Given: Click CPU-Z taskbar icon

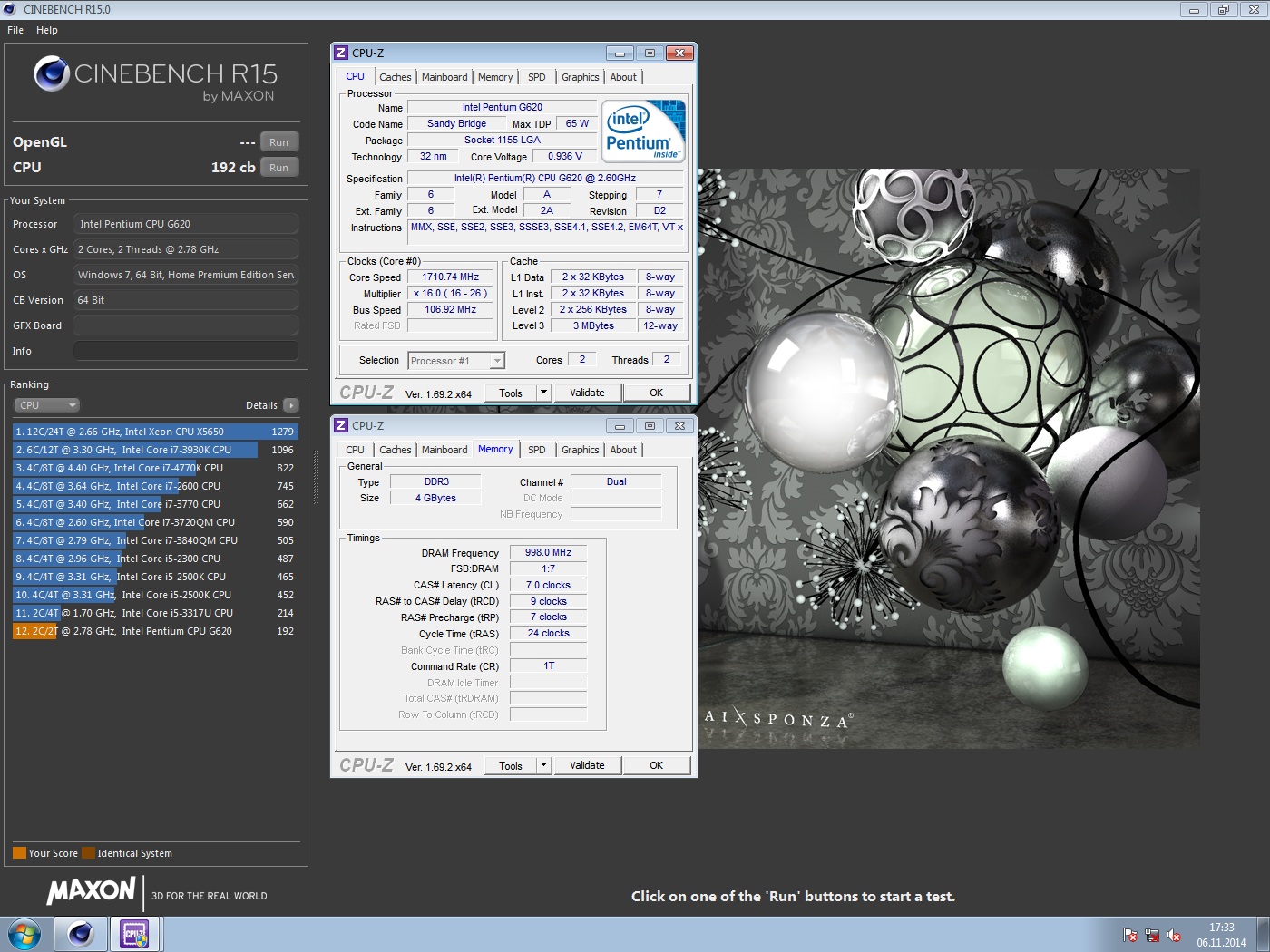Looking at the screenshot, I should (x=135, y=934).
